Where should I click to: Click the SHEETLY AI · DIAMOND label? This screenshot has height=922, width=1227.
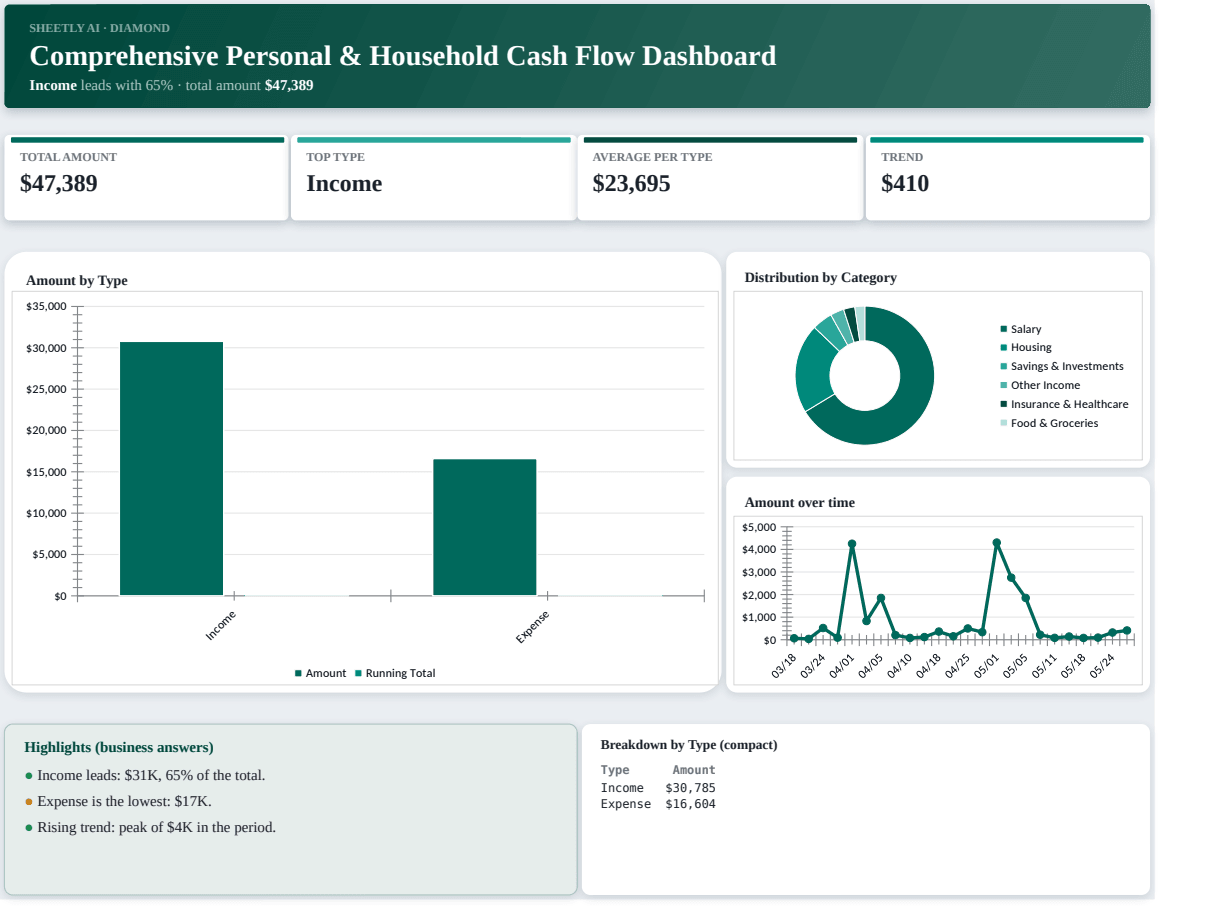(99, 28)
